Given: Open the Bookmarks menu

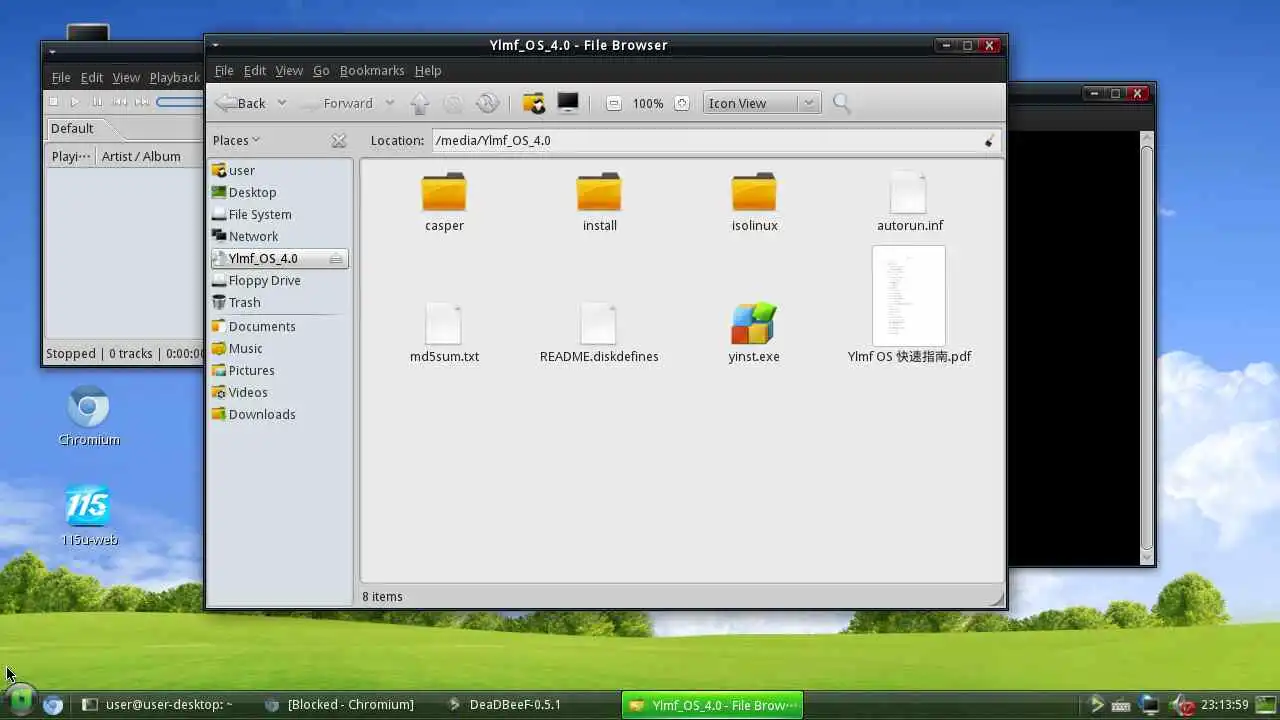Looking at the screenshot, I should pyautogui.click(x=372, y=71).
